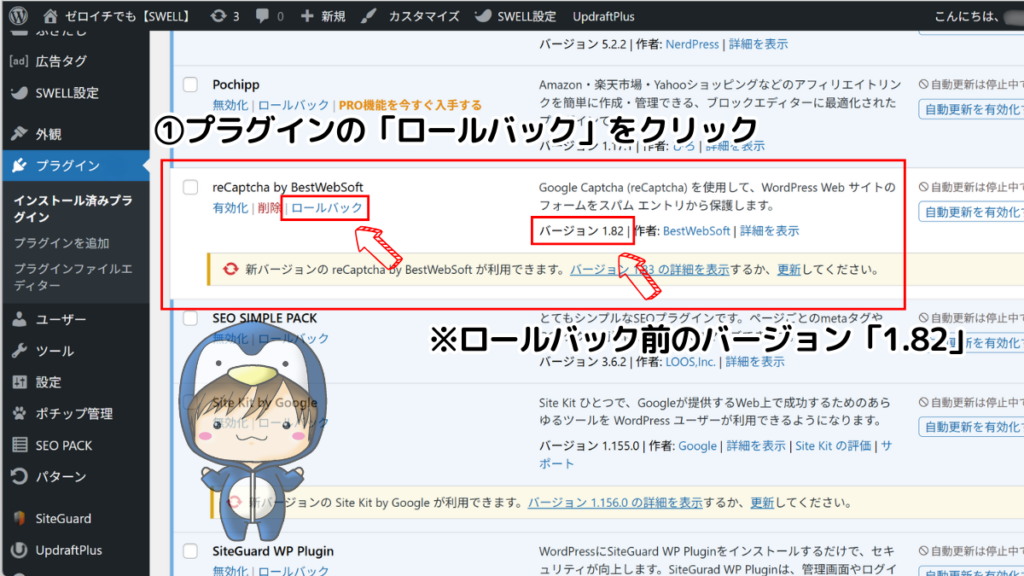This screenshot has height=576, width=1024.
Task: Open SWELL設定 in the admin bar
Action: tap(526, 16)
